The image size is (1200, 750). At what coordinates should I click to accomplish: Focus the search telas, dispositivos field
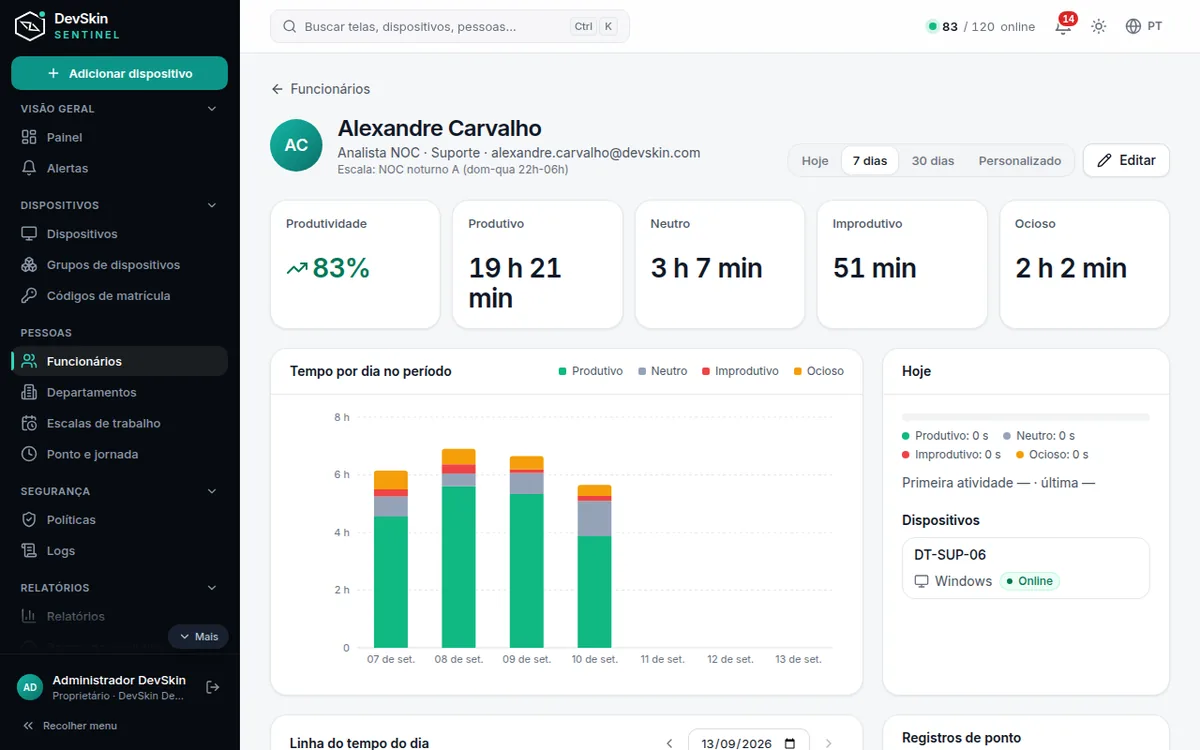(450, 27)
